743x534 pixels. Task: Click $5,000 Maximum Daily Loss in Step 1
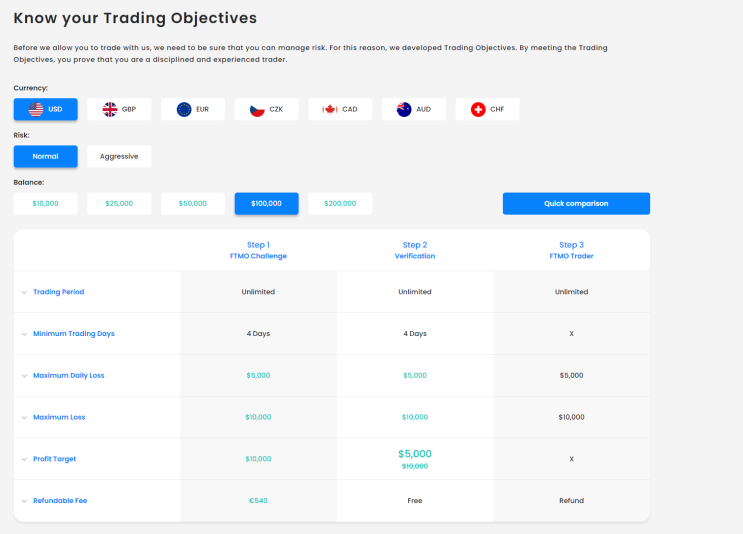(x=258, y=375)
